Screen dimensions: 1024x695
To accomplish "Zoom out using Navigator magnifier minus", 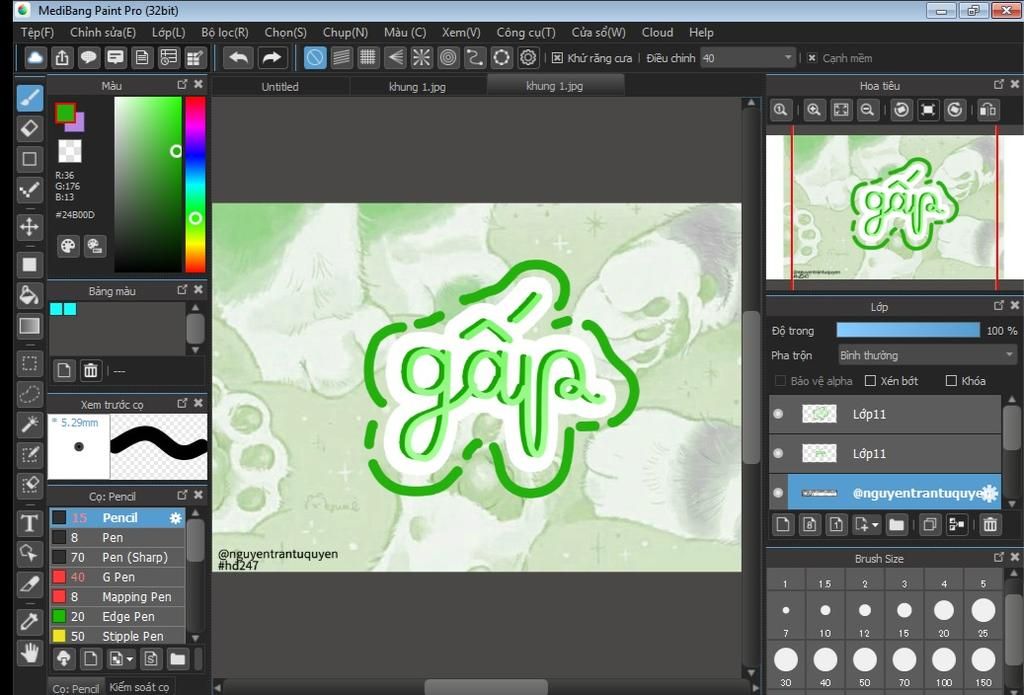I will click(867, 110).
